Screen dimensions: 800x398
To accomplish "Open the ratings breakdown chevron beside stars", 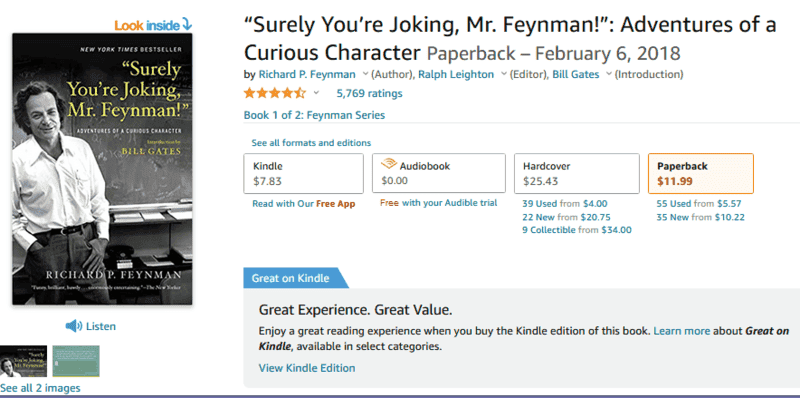I will pyautogui.click(x=316, y=93).
